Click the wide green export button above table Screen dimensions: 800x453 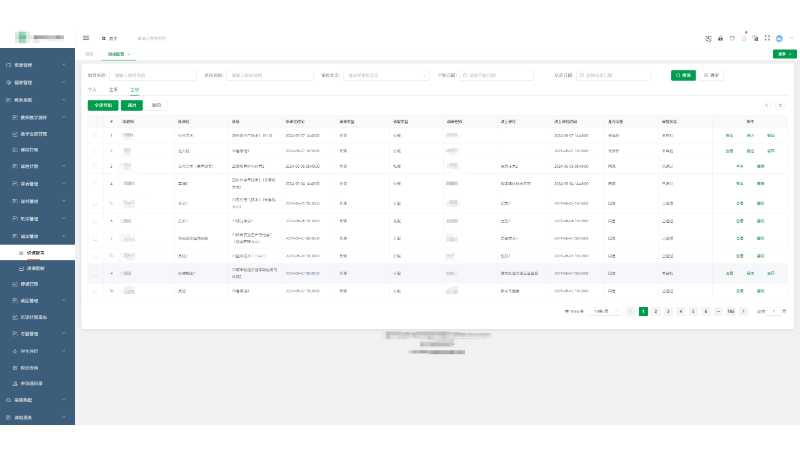point(103,105)
